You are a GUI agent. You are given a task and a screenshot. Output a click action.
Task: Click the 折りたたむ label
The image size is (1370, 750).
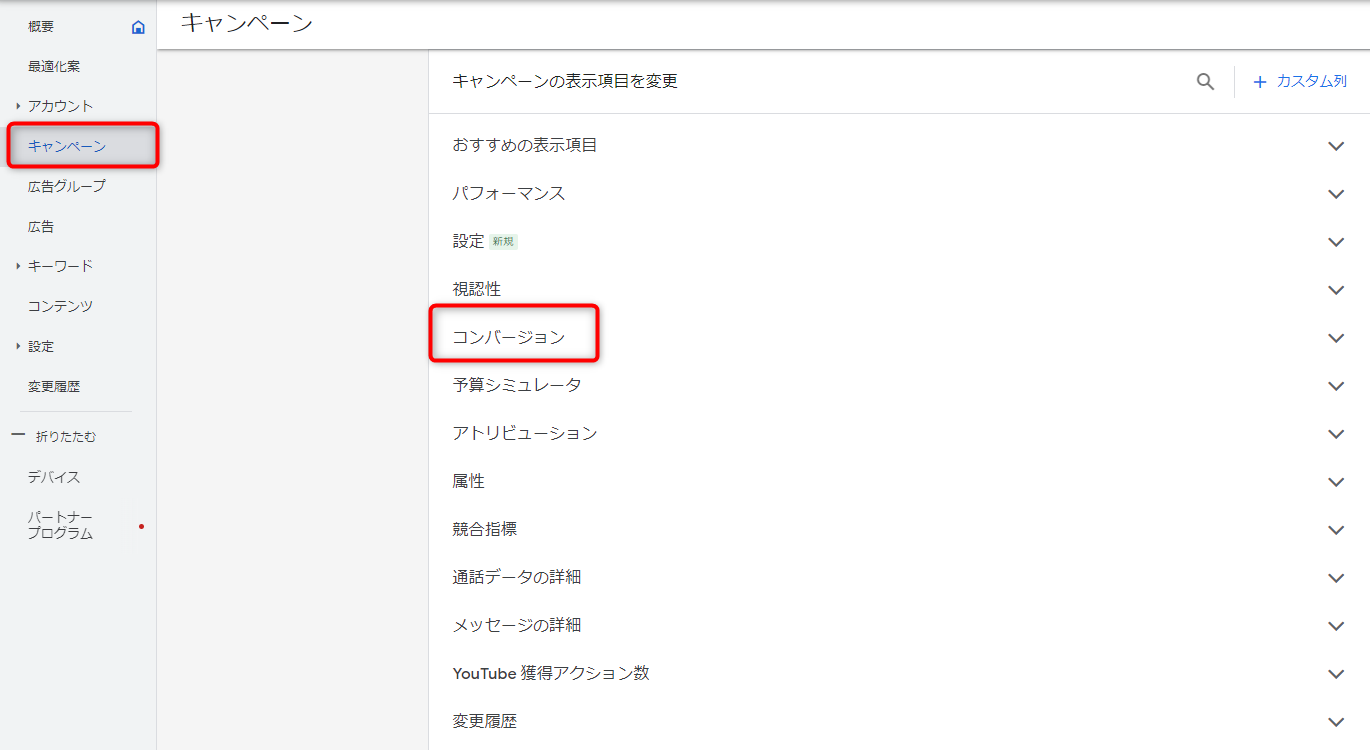[x=66, y=437]
